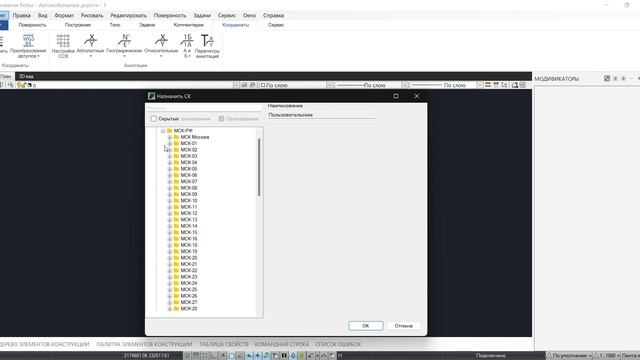Switch to the 3D вид tab
The height and width of the screenshot is (360, 640).
pyautogui.click(x=26, y=76)
